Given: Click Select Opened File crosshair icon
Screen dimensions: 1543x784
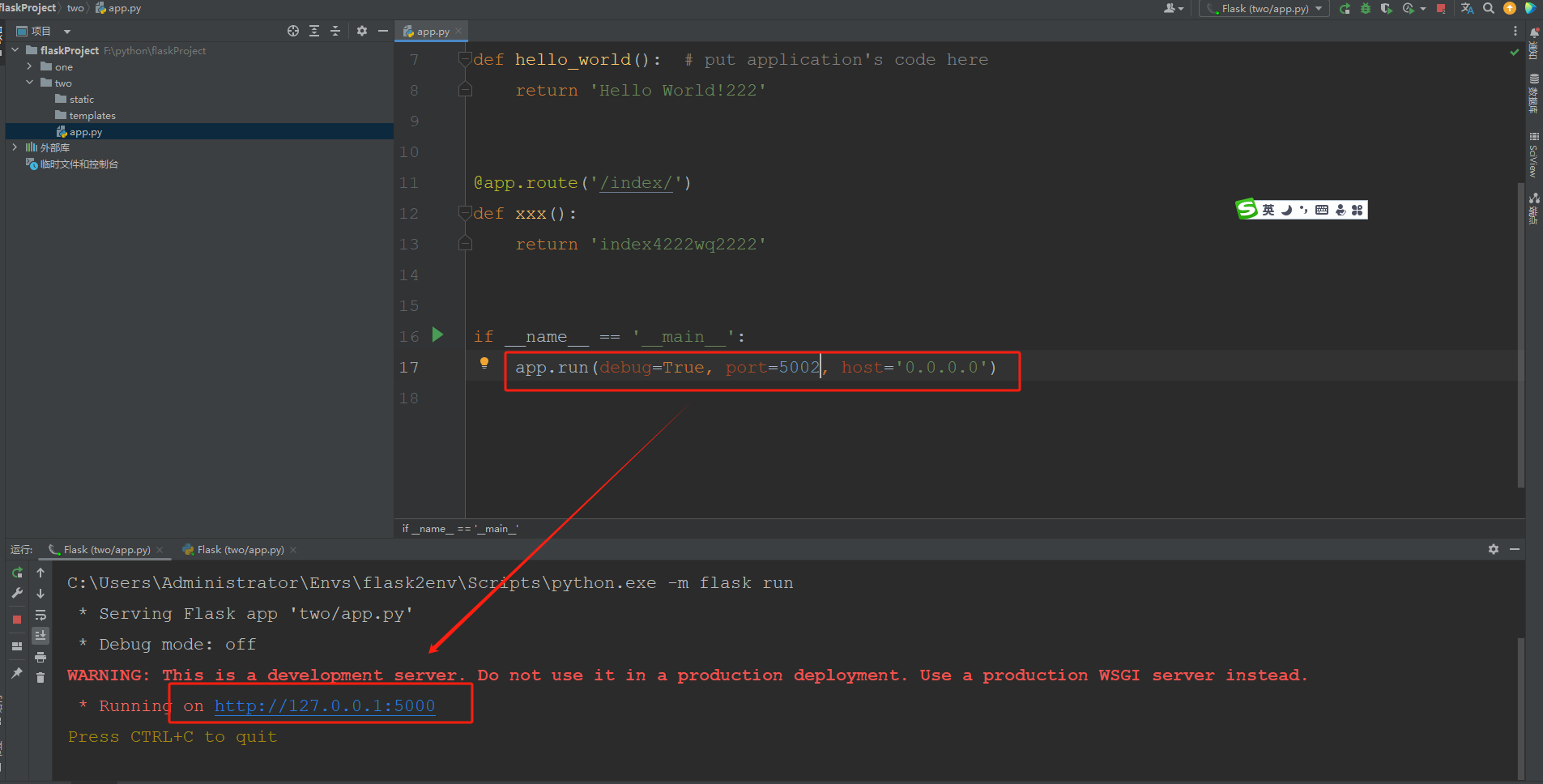Looking at the screenshot, I should (293, 31).
